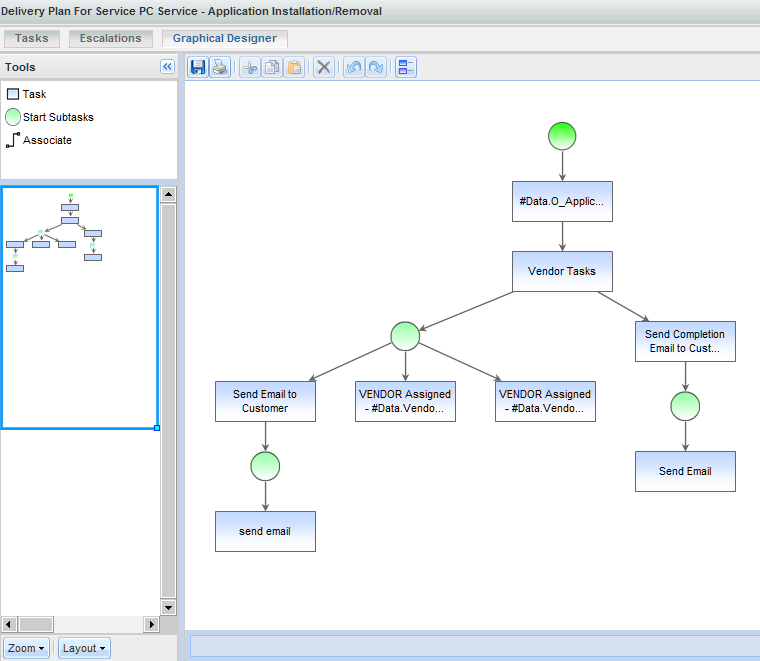Viewport: 760px width, 661px height.
Task: Open the Layout dropdown
Action: click(x=84, y=648)
